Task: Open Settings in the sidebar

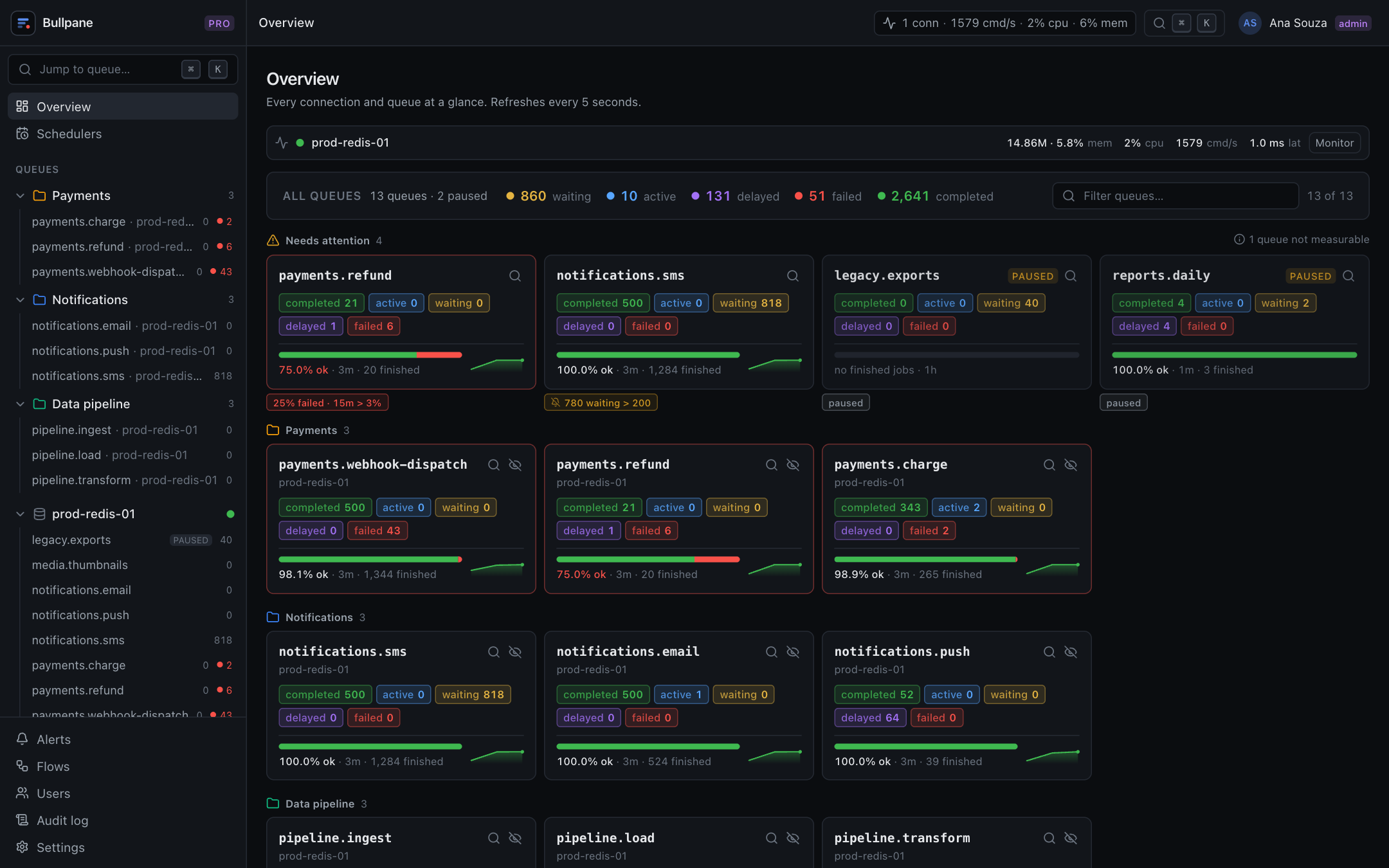Action: [x=123, y=847]
